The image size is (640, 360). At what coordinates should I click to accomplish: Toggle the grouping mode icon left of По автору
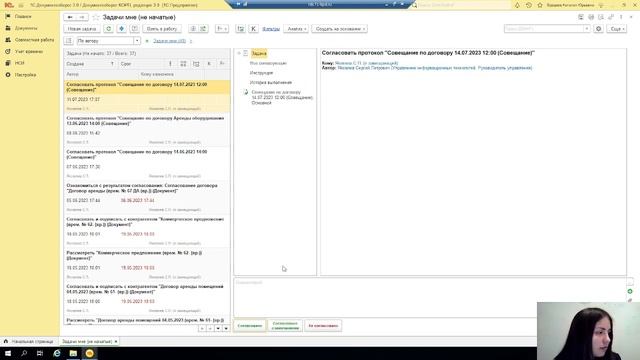pos(69,41)
